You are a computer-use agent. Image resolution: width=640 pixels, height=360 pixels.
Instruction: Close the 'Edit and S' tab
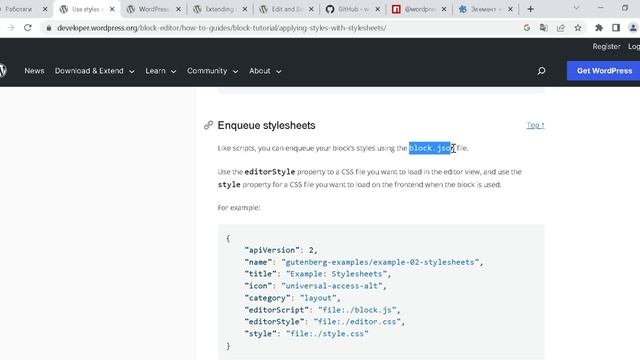point(311,9)
